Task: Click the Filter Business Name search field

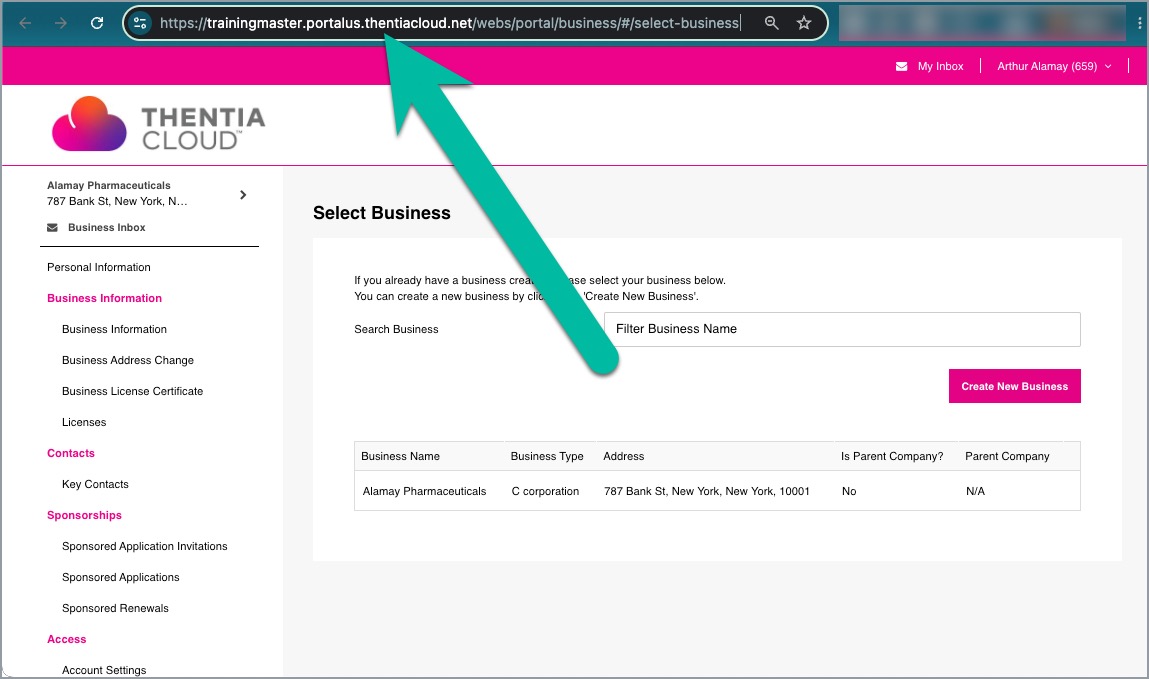Action: point(842,330)
